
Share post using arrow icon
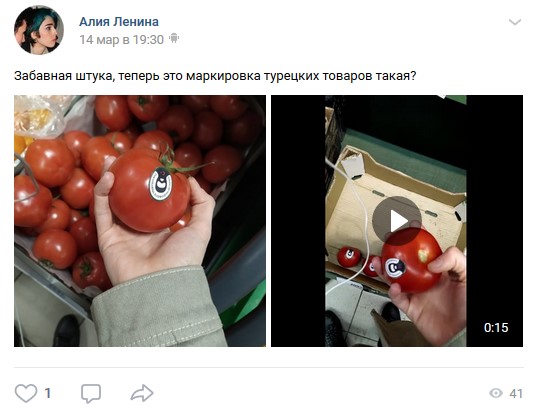coord(142,393)
